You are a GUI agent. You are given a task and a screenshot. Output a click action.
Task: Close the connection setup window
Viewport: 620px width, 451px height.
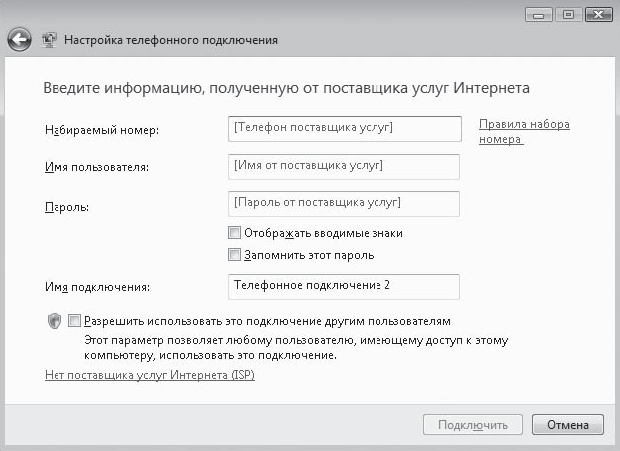coord(598,15)
